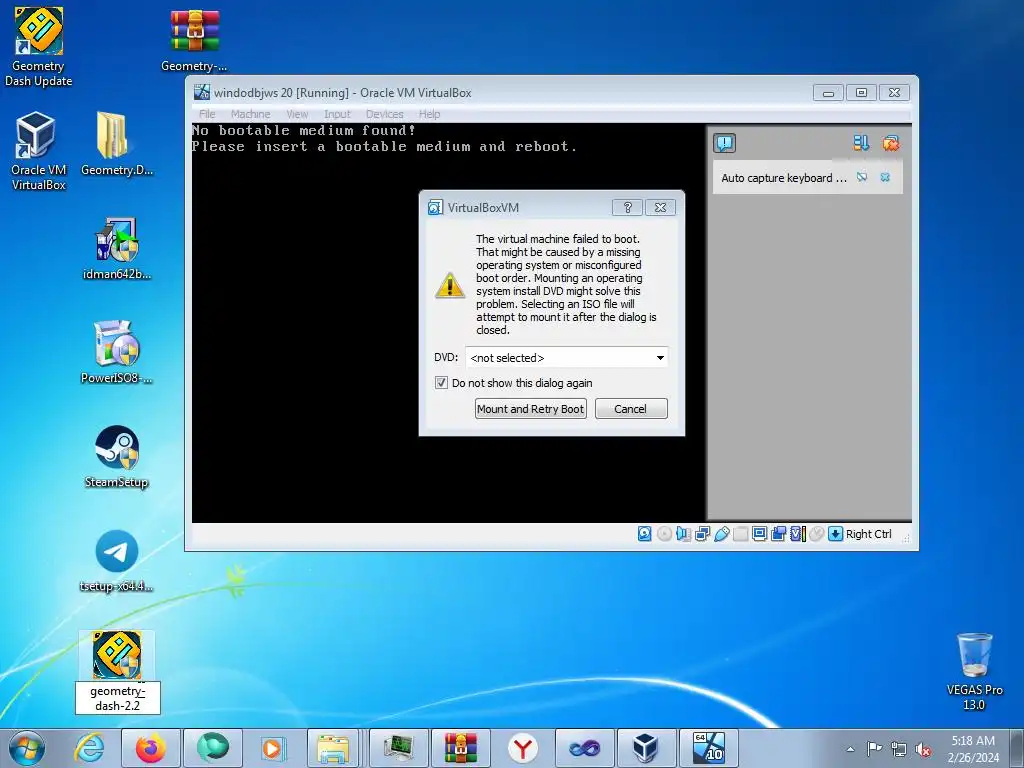This screenshot has height=768, width=1024.
Task: Click the remove all notifications icon
Action: (890, 143)
